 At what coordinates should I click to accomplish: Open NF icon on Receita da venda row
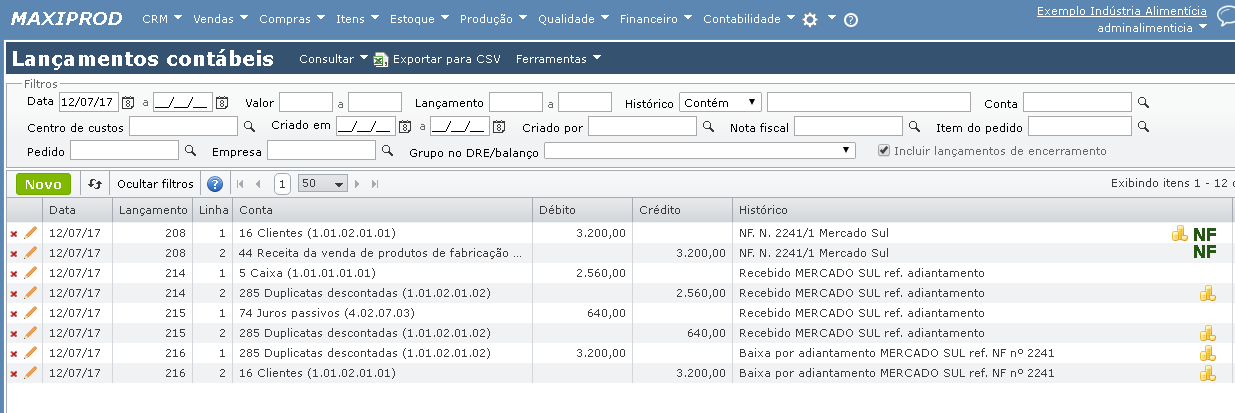[1204, 252]
